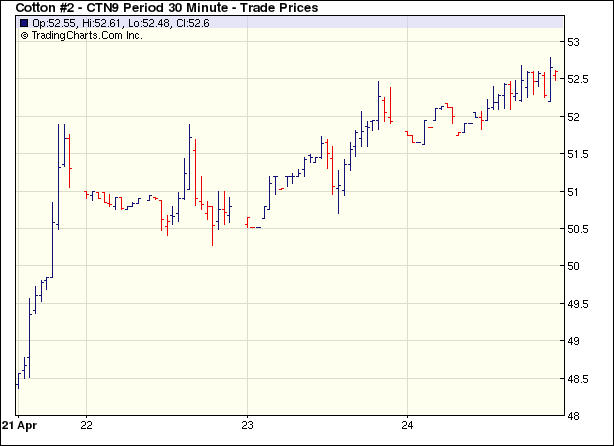Click the copyright symbol before TradingCharts.Com
The width and height of the screenshot is (614, 446).
point(24,35)
